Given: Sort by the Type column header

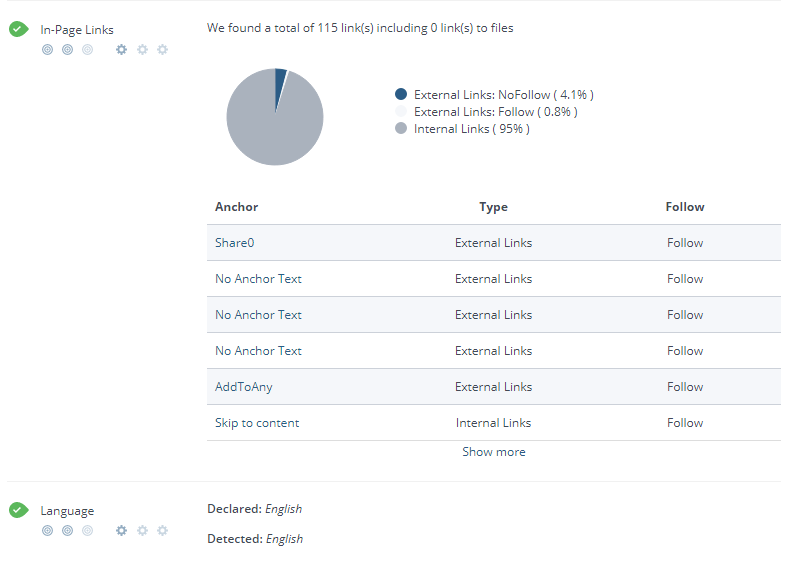Looking at the screenshot, I should pos(493,207).
